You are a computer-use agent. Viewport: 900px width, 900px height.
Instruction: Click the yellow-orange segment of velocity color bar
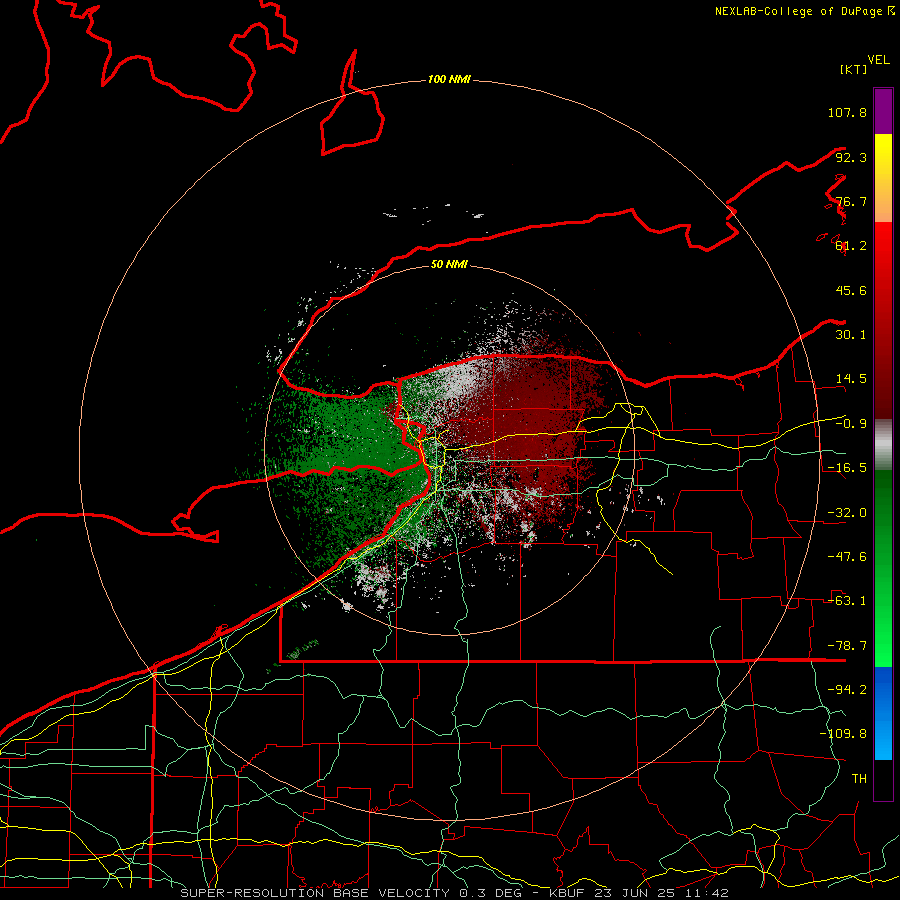(883, 178)
